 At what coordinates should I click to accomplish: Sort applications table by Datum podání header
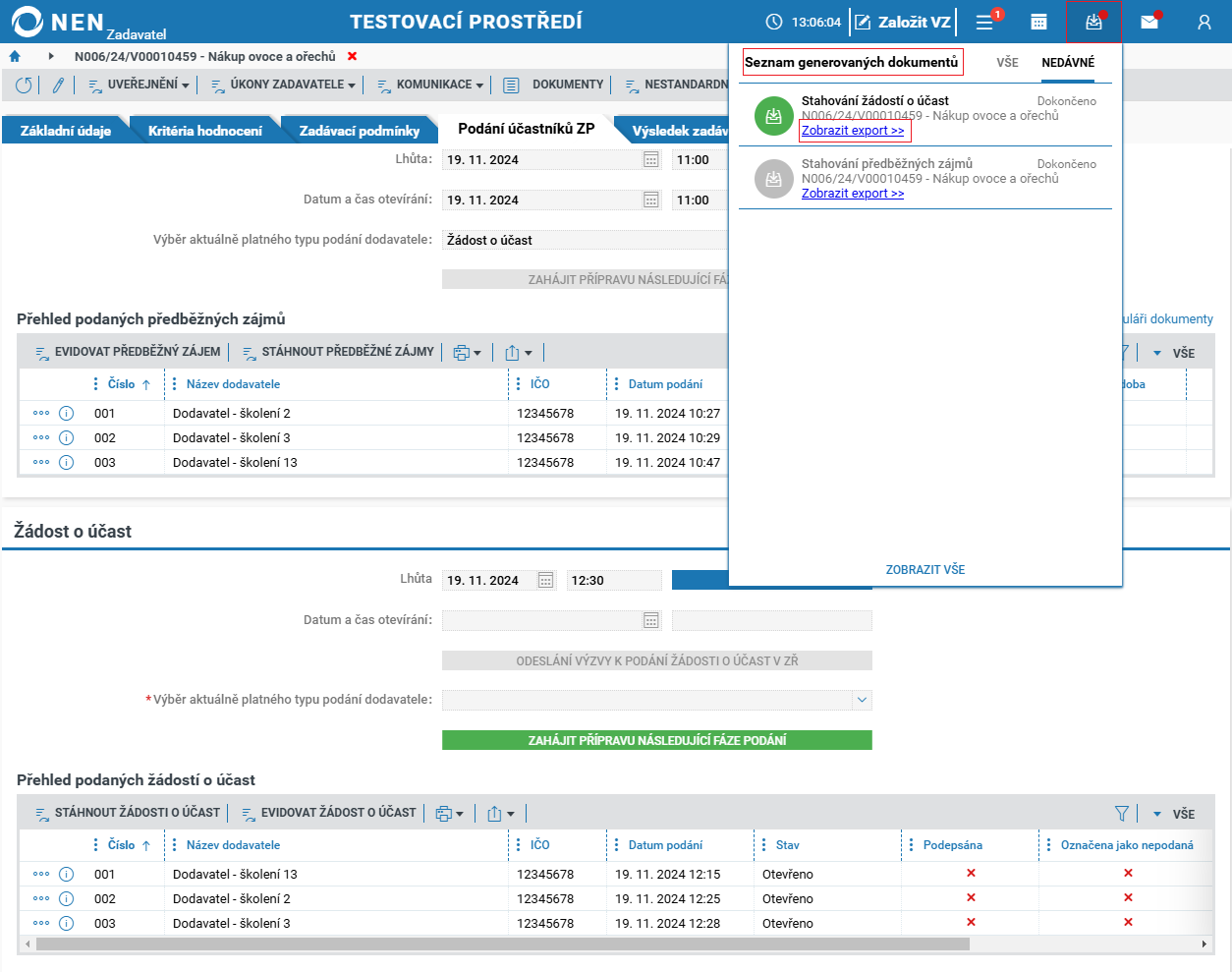click(665, 845)
